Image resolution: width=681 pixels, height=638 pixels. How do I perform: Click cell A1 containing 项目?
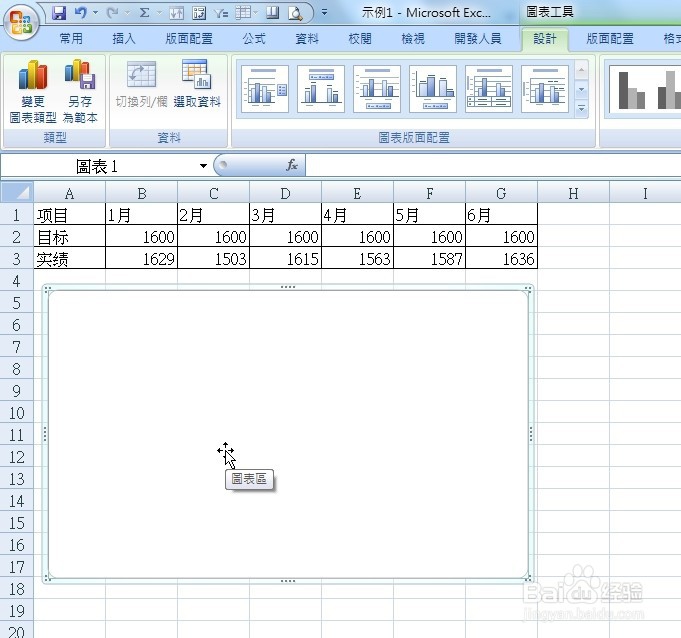pyautogui.click(x=69, y=215)
